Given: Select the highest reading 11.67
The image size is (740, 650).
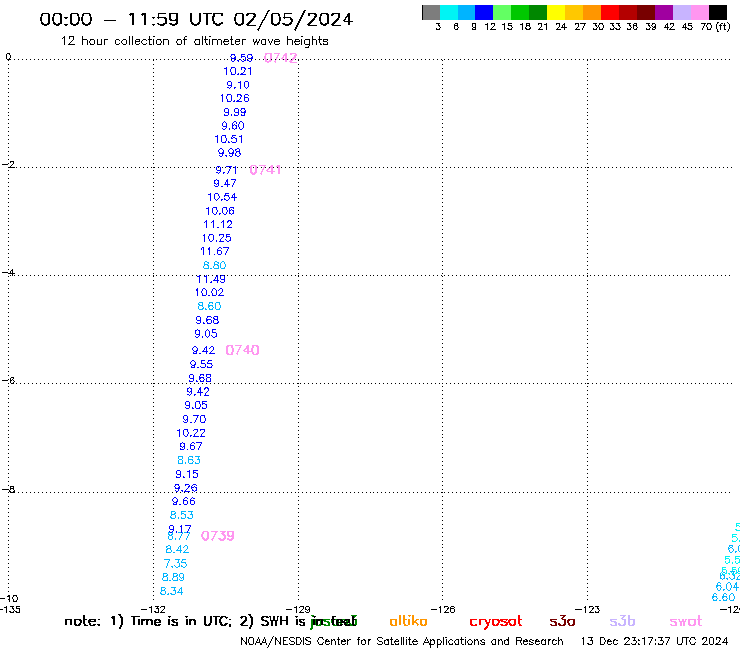Looking at the screenshot, I should (215, 251).
